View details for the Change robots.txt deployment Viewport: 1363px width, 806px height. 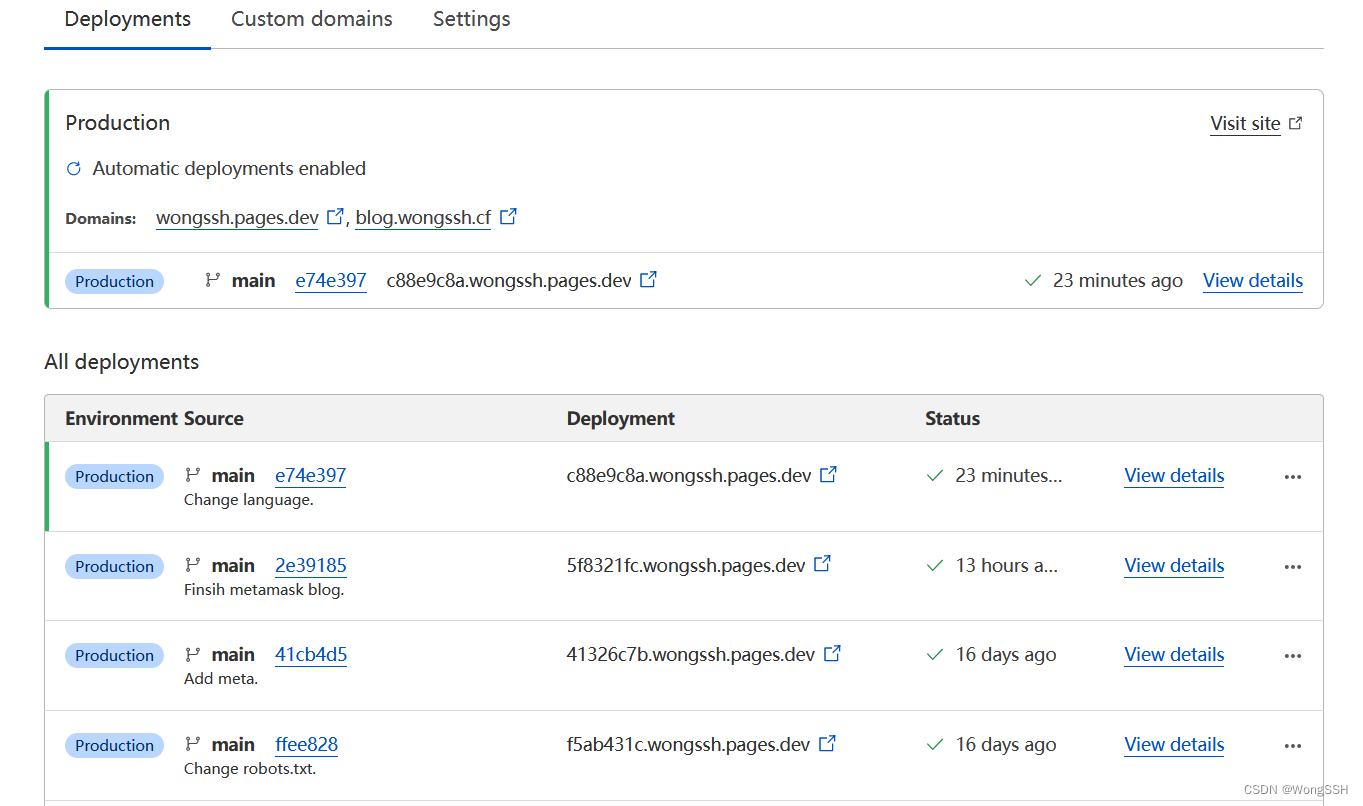coord(1174,745)
